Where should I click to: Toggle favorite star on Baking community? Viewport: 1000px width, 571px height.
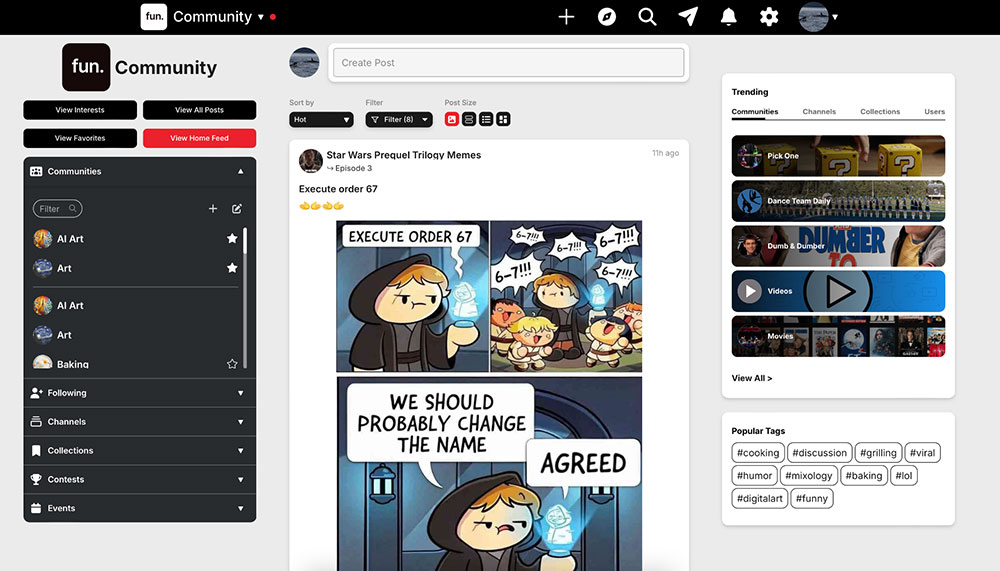[x=232, y=364]
